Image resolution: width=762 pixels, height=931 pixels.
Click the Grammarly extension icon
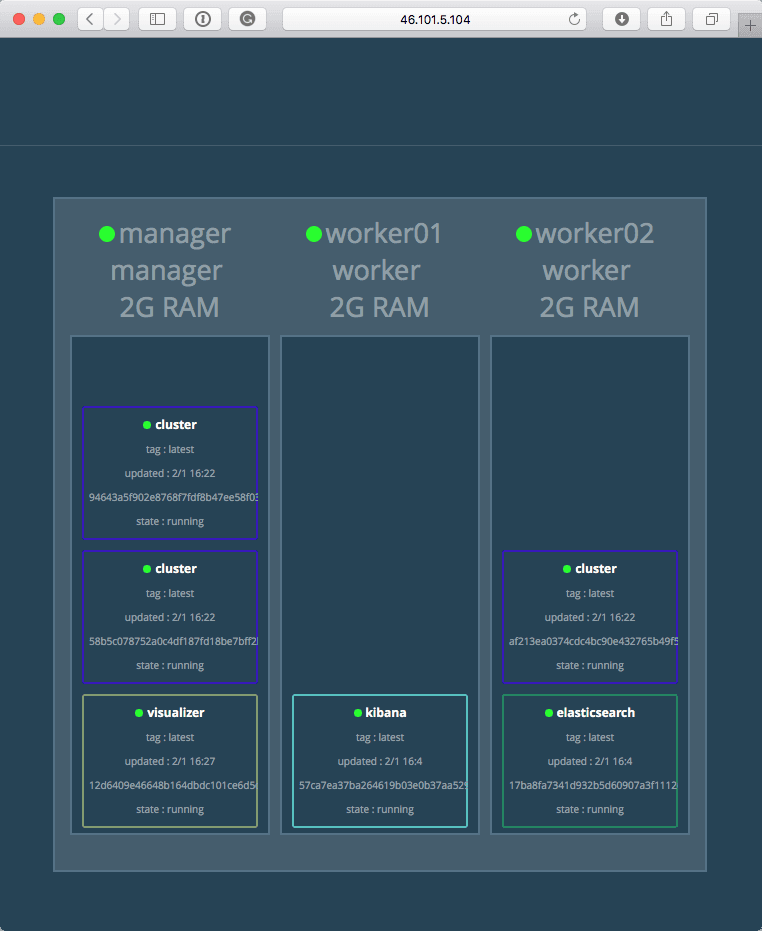pos(247,19)
